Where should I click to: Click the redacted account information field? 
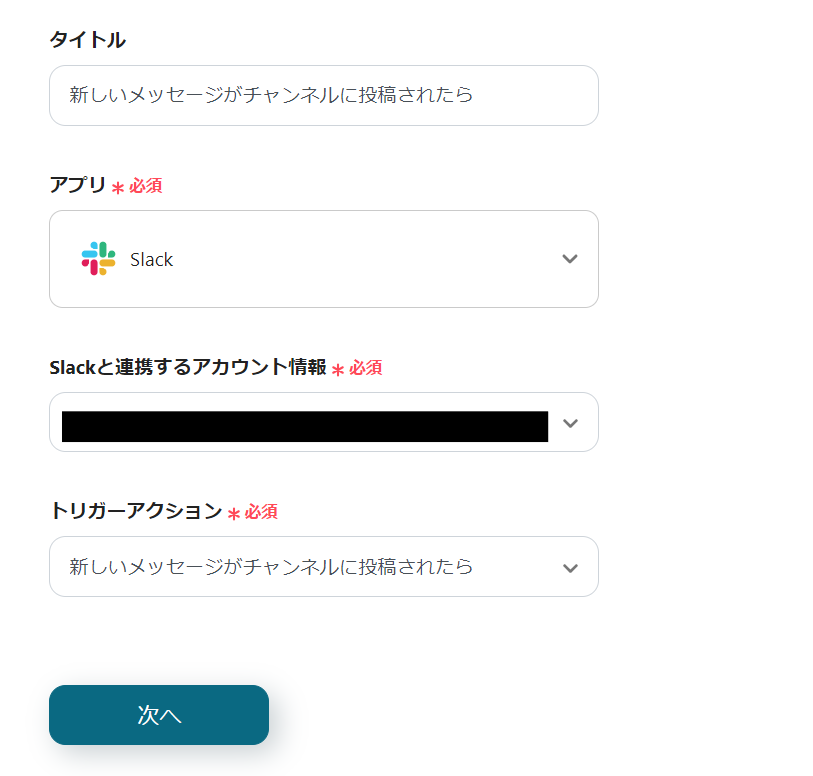point(304,426)
